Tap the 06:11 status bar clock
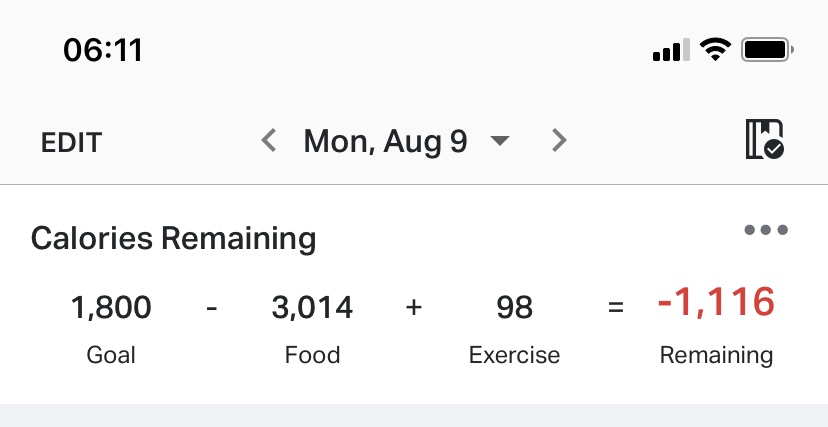The height and width of the screenshot is (427, 828). (x=103, y=49)
